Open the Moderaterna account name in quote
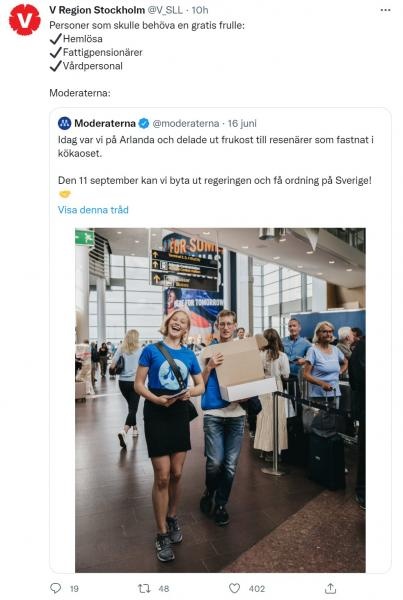This screenshot has height=600, width=403. click(105, 123)
